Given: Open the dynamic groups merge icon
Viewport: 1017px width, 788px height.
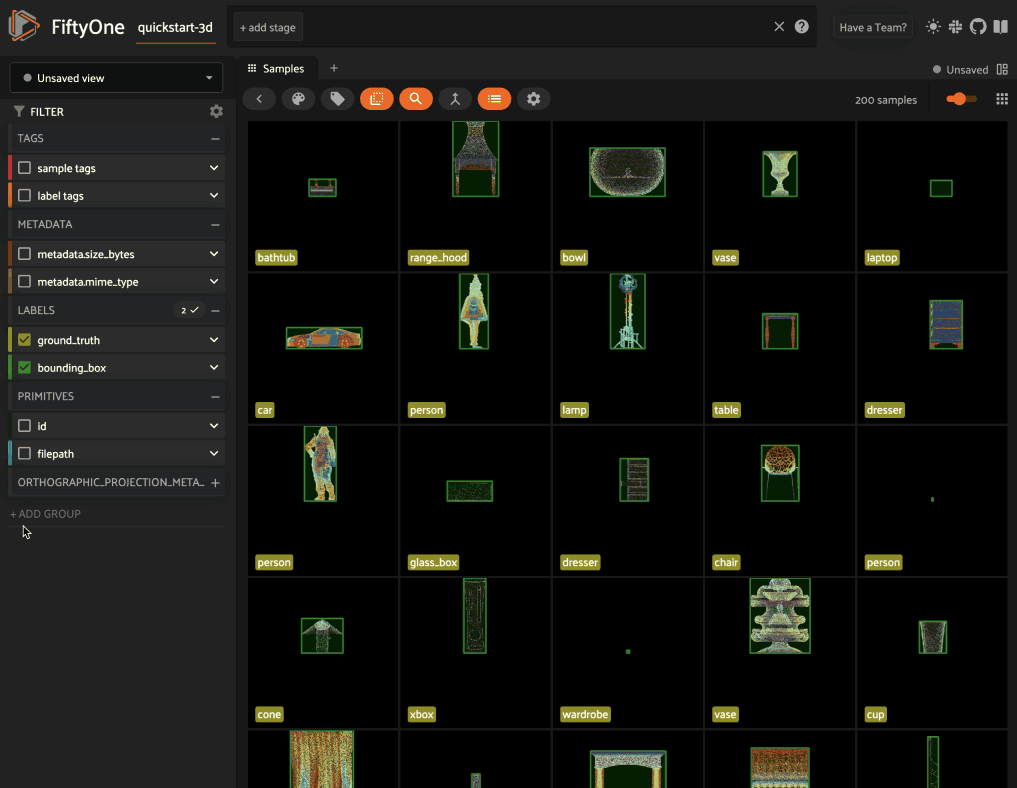Looking at the screenshot, I should coord(455,99).
